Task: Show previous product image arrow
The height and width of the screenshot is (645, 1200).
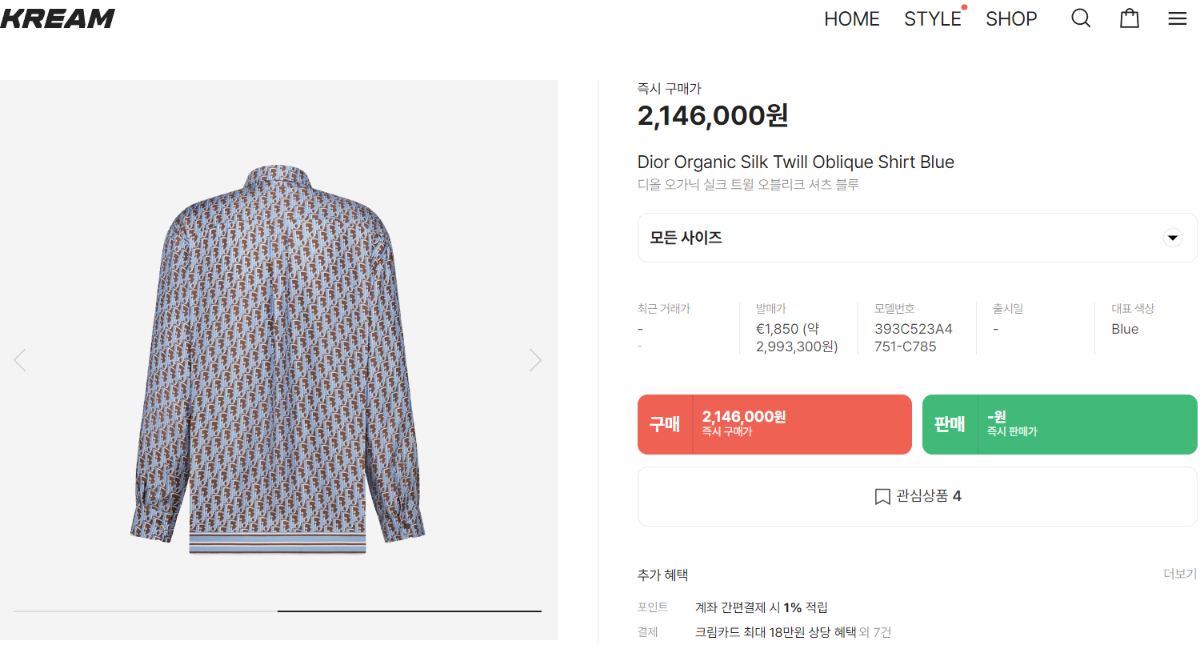Action: [x=19, y=360]
